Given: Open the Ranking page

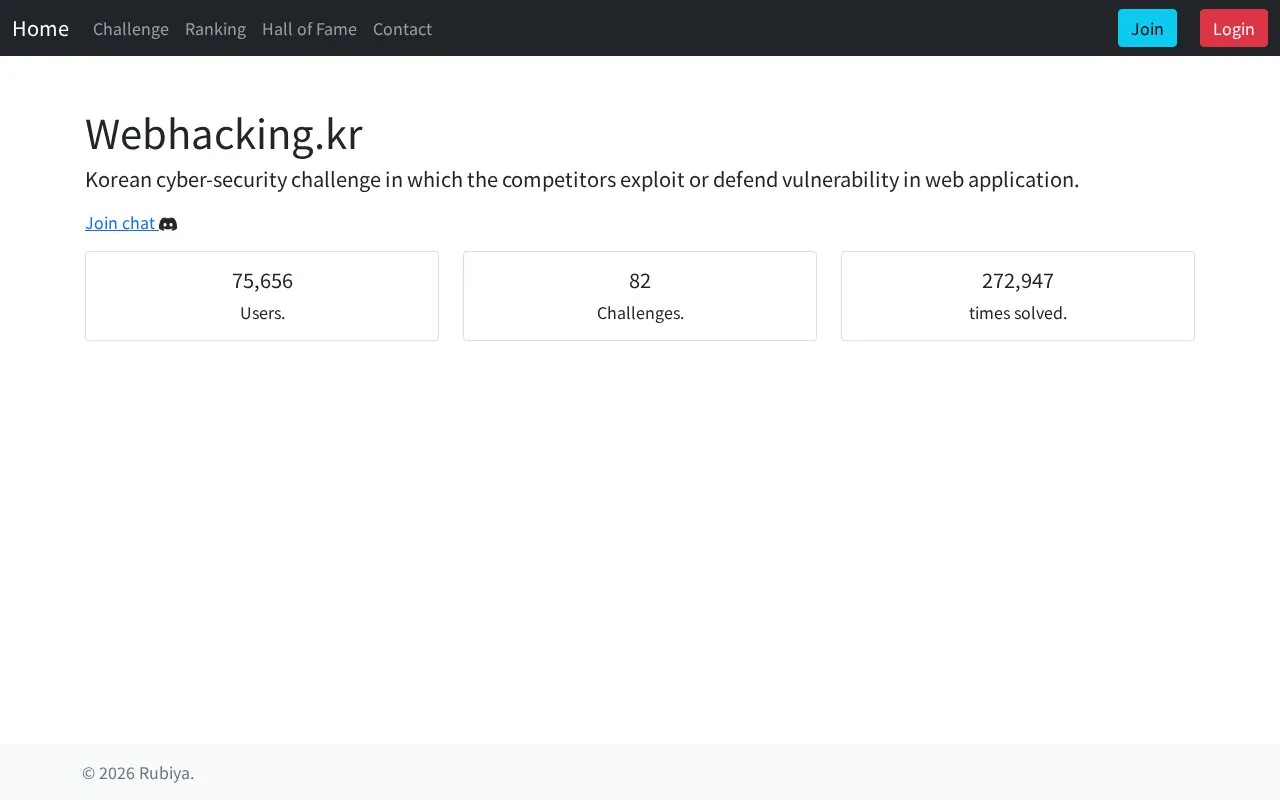Looking at the screenshot, I should click(x=215, y=29).
